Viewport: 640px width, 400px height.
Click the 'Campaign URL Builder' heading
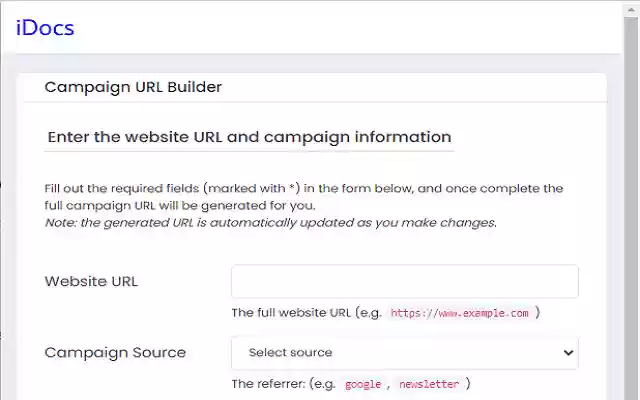(133, 87)
